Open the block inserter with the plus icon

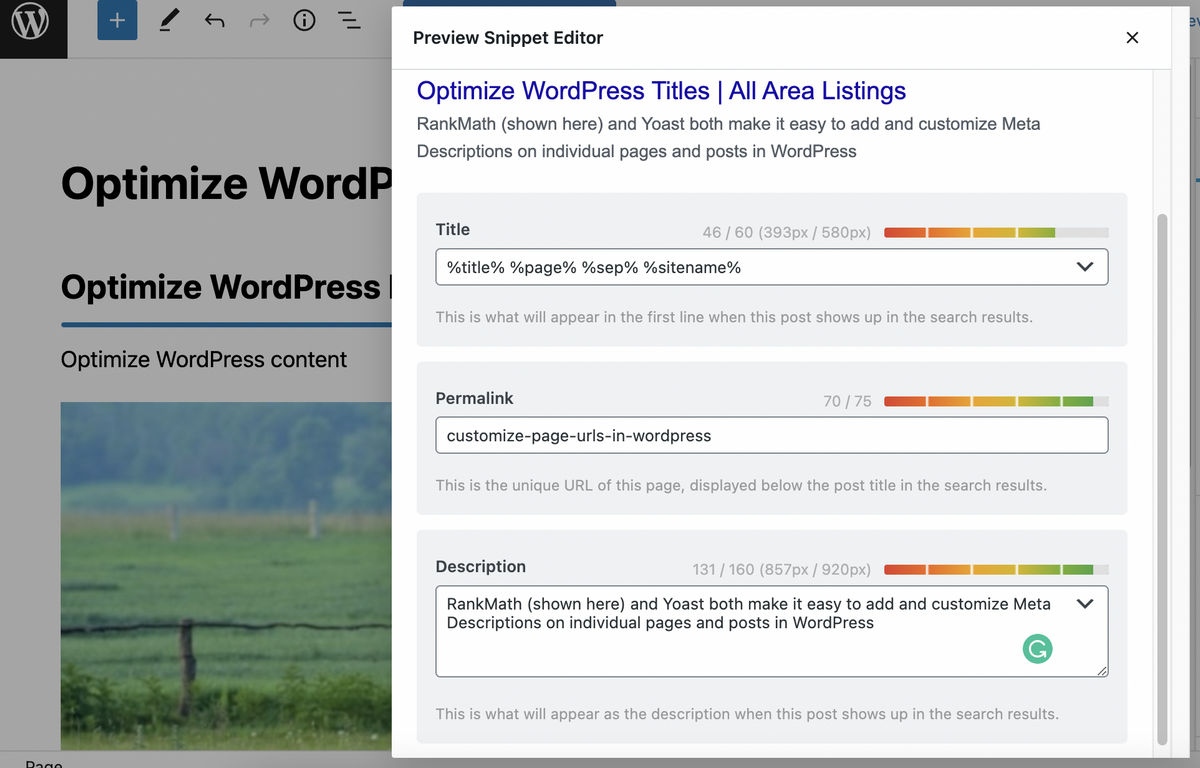click(117, 20)
